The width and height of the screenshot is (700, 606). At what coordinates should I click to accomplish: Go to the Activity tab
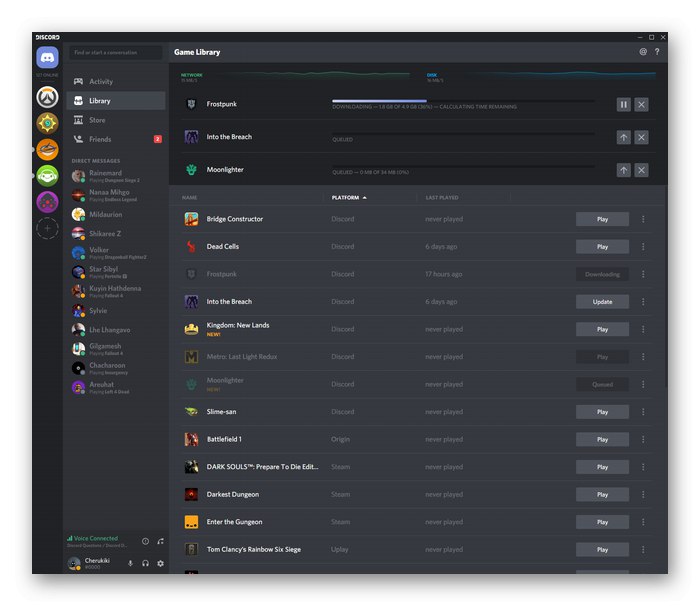click(x=116, y=82)
